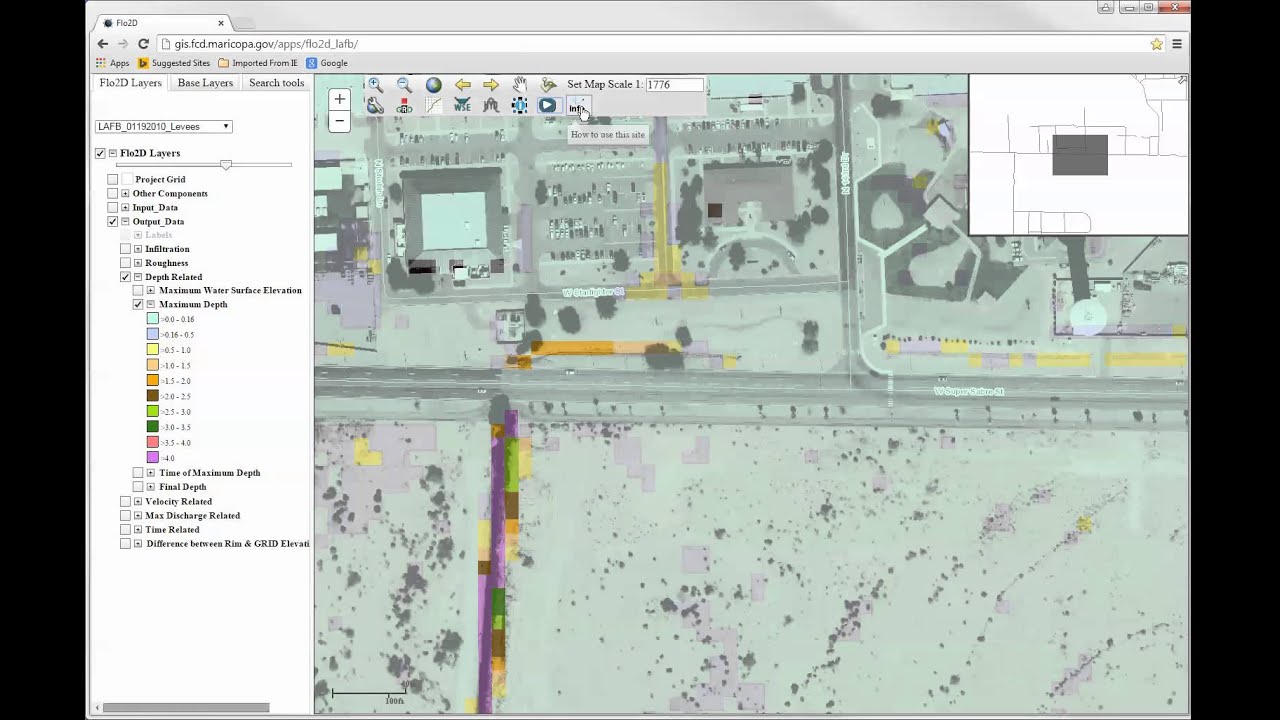Open the Google bookmark
Image resolution: width=1280 pixels, height=720 pixels.
(x=327, y=63)
